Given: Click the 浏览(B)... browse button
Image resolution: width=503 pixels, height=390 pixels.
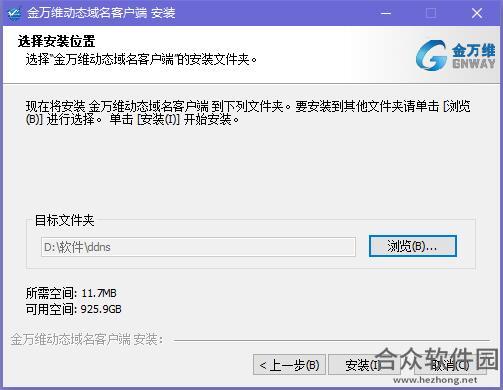Looking at the screenshot, I should (x=413, y=246).
